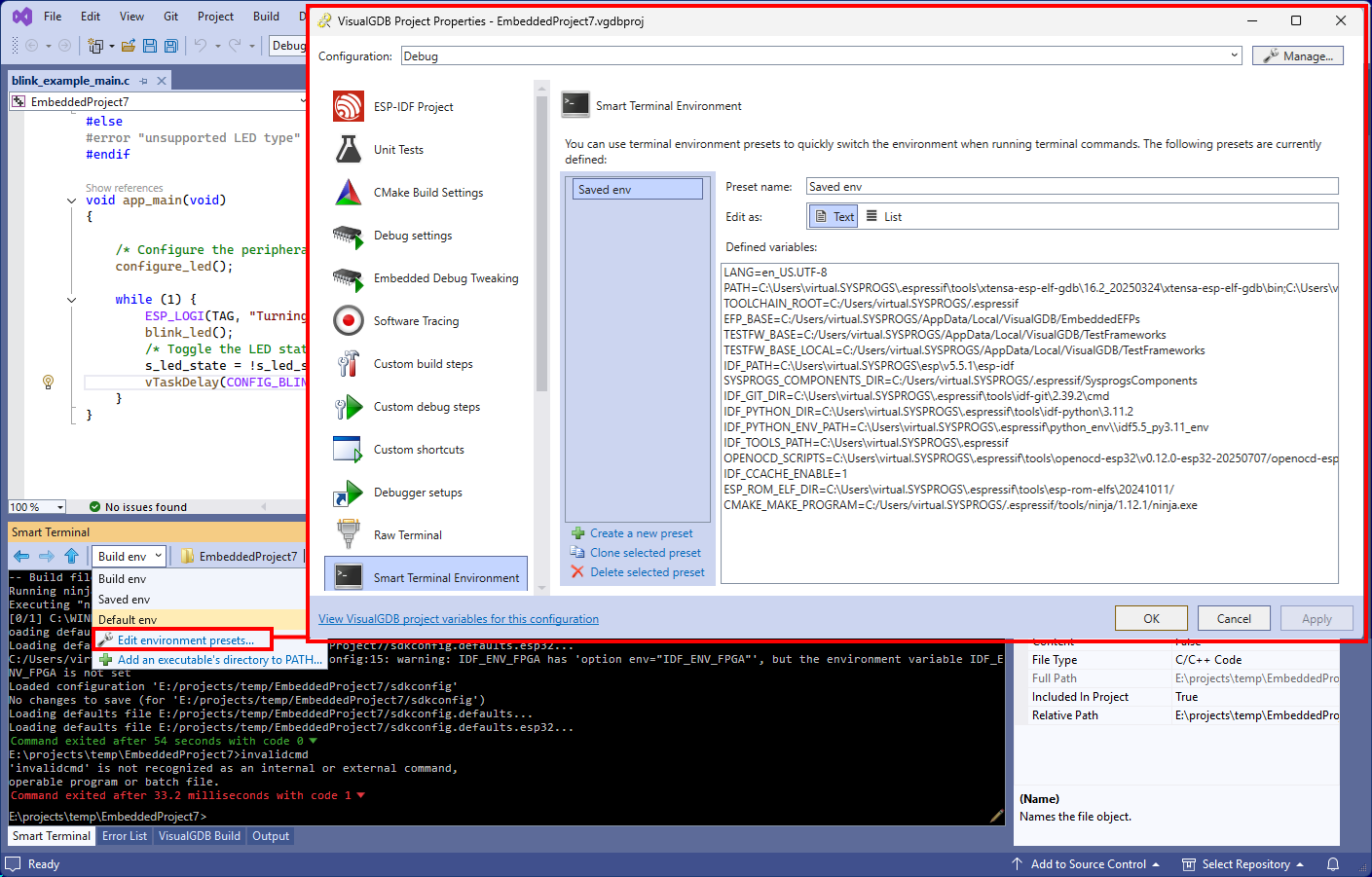Open Custom shortcuts page
Screen dimensions: 1372x877
[426, 450]
